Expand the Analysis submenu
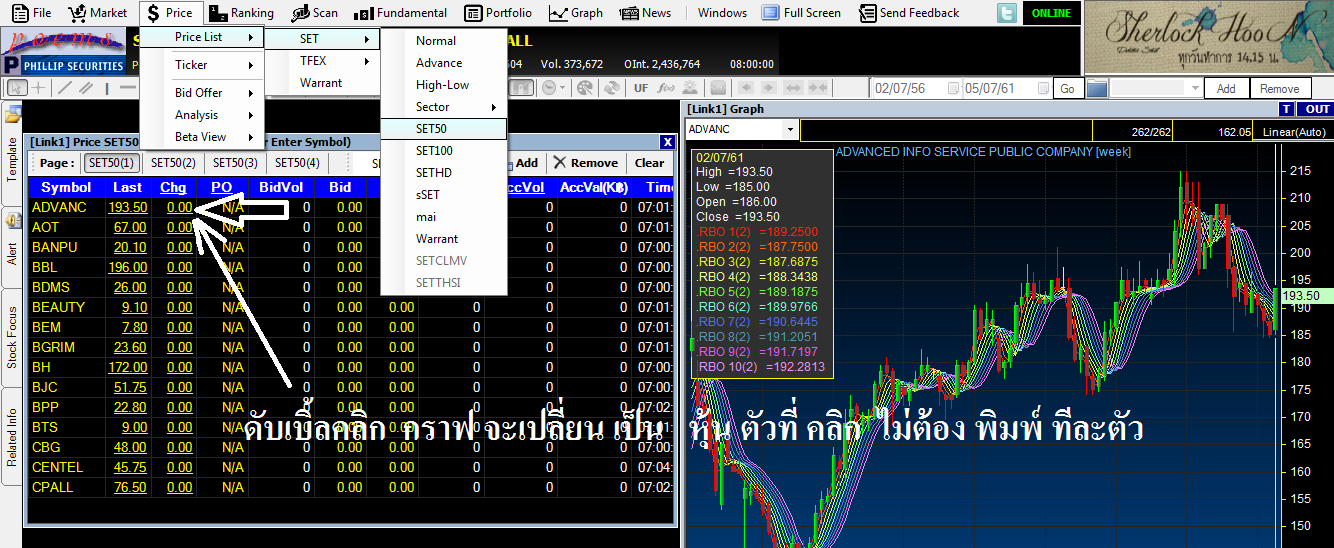 pos(202,115)
